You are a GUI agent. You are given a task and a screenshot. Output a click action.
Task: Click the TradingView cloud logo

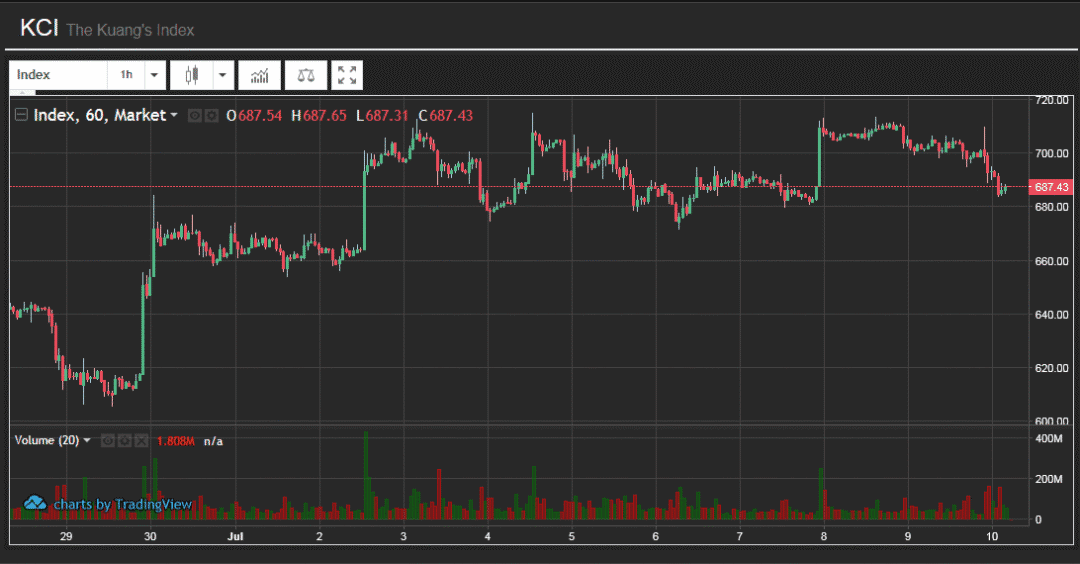[34, 503]
